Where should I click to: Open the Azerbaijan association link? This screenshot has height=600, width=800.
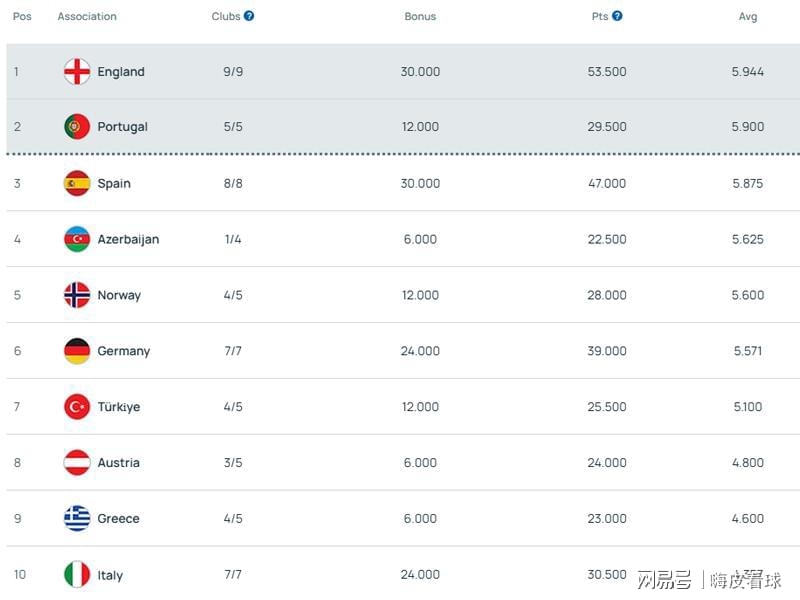[128, 239]
